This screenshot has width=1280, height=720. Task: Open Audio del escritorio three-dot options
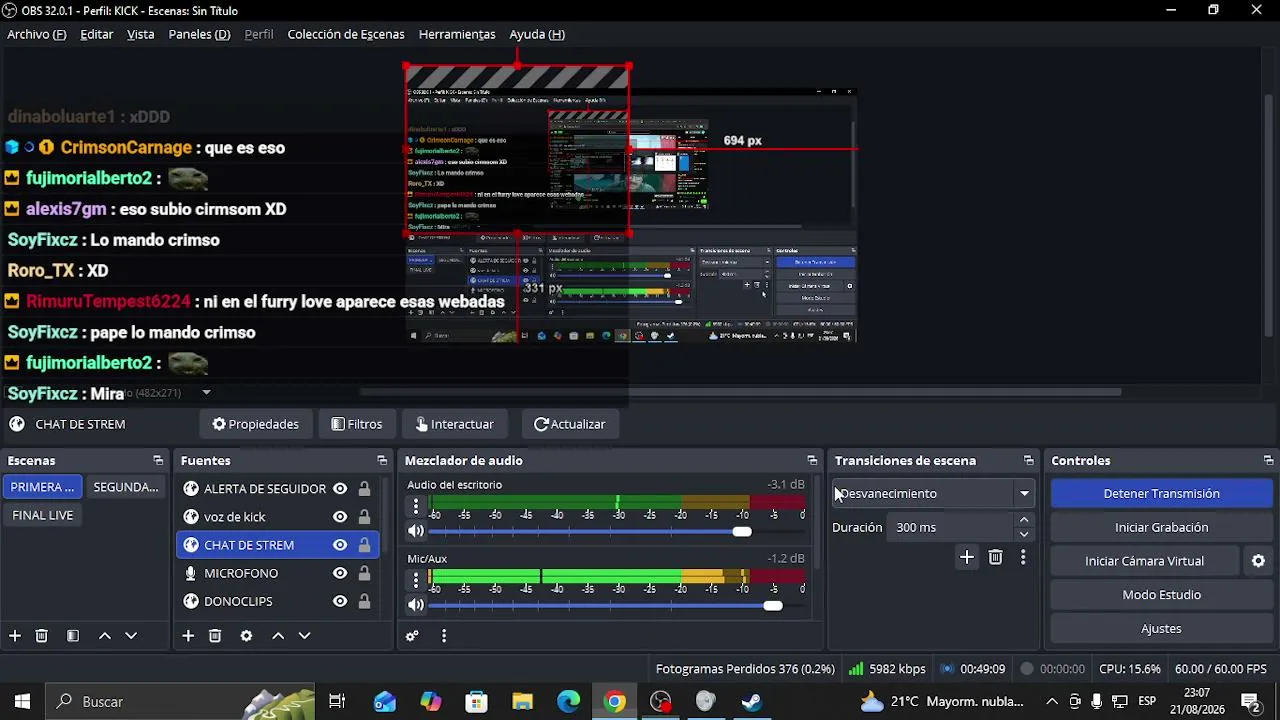pyautogui.click(x=416, y=506)
